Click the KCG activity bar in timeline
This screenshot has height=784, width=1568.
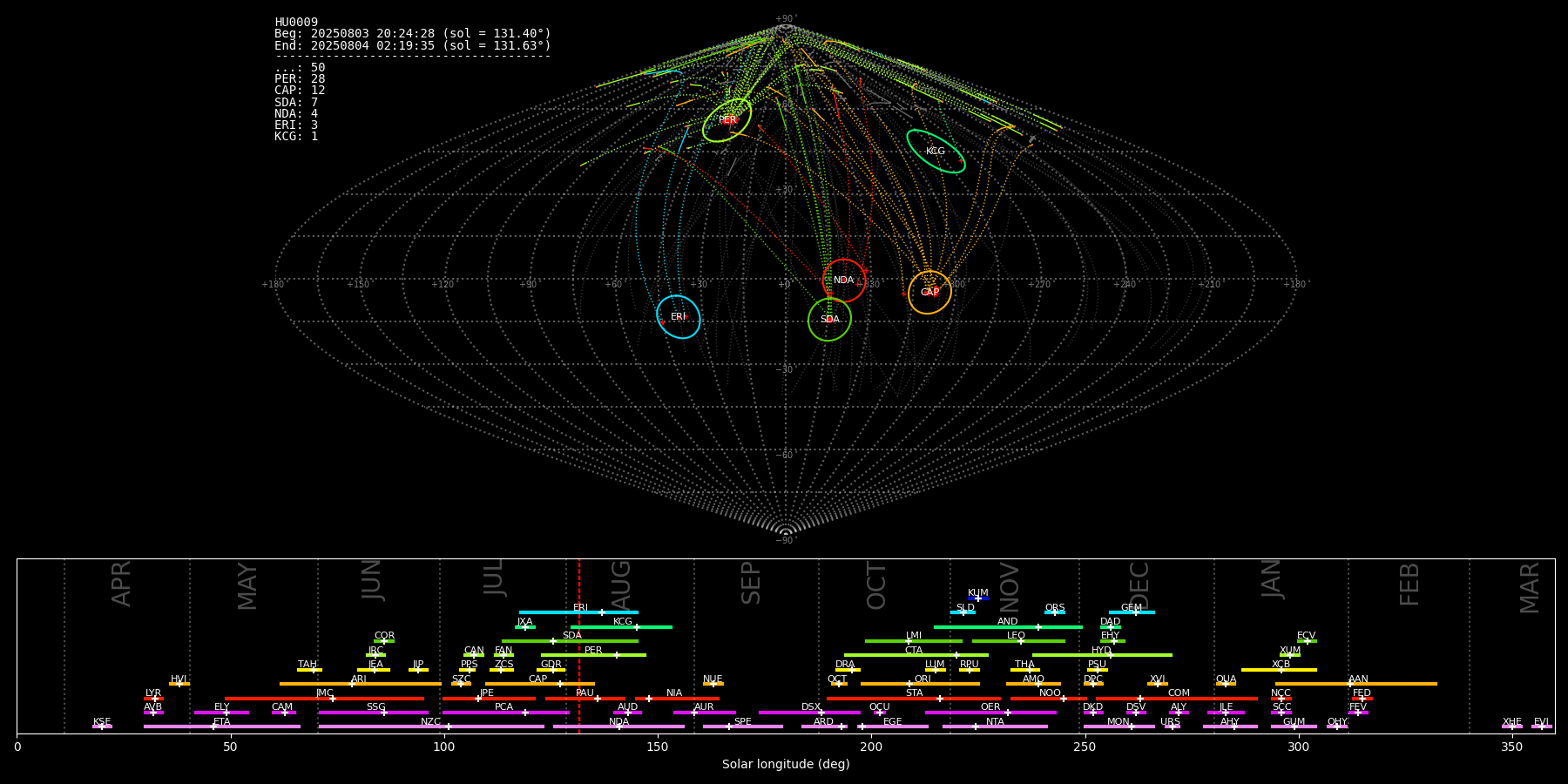pos(621,626)
